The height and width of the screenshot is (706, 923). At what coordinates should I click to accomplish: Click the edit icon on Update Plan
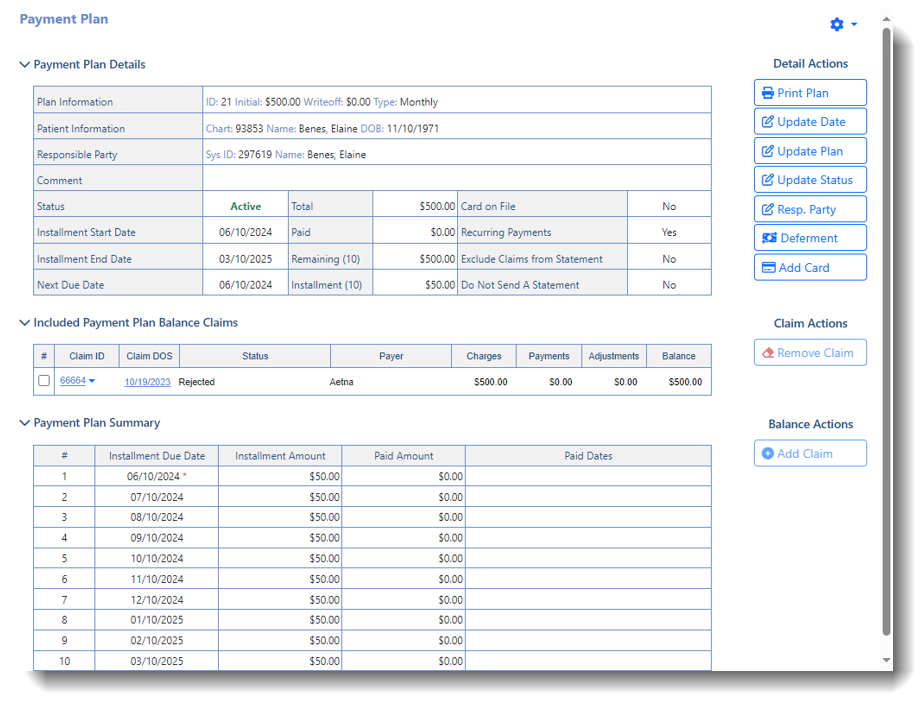click(768, 151)
